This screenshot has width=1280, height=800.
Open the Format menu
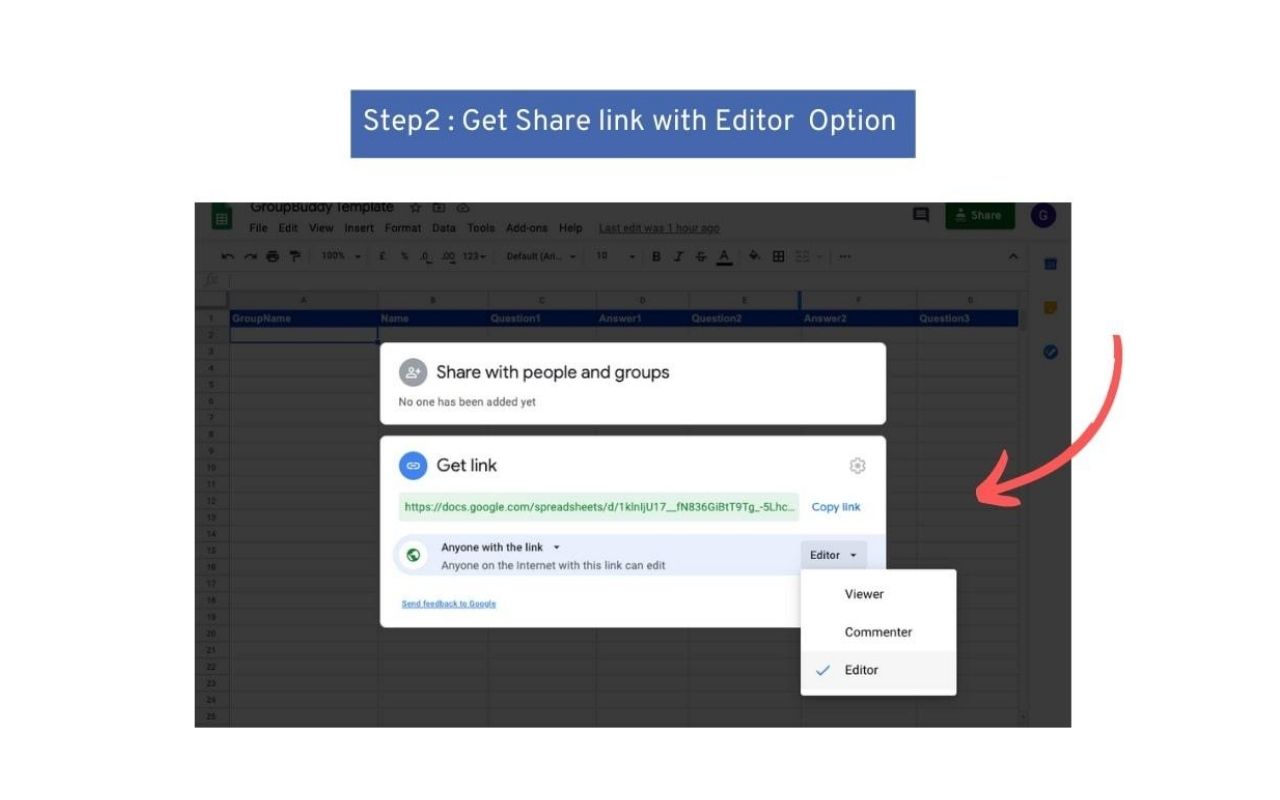tap(403, 228)
